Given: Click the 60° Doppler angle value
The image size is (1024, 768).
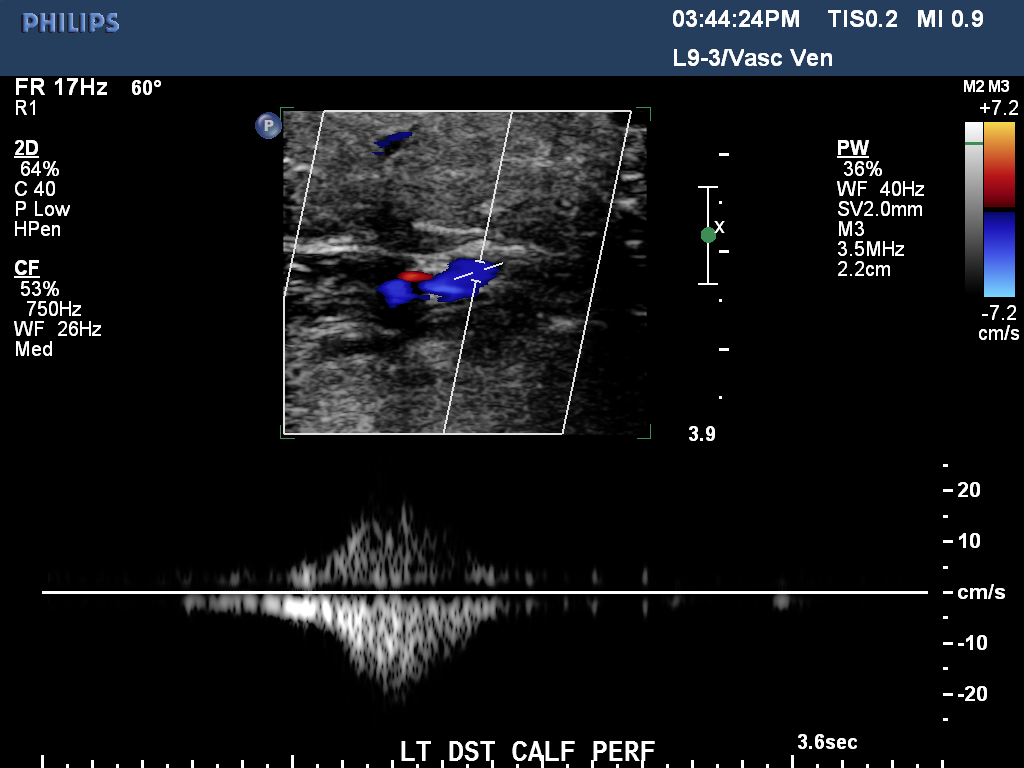Looking at the screenshot, I should pyautogui.click(x=146, y=88).
